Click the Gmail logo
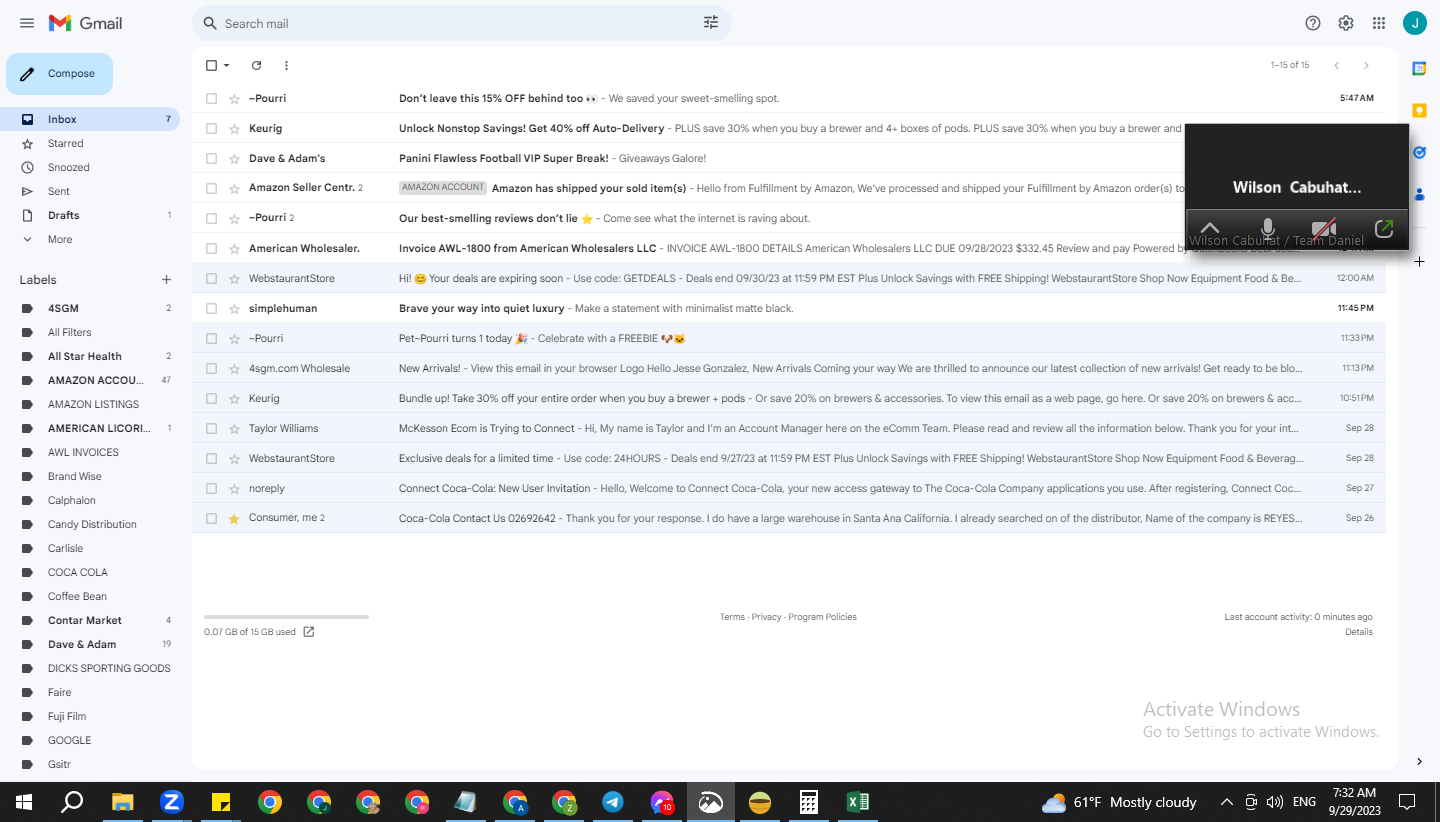 85,23
